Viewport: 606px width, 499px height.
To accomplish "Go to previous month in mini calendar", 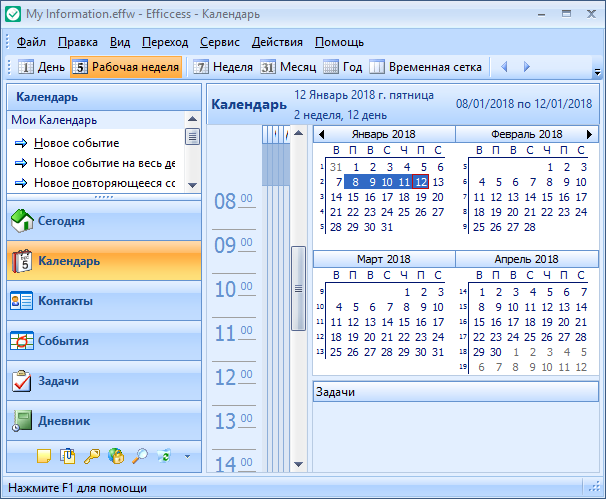I will pos(320,134).
